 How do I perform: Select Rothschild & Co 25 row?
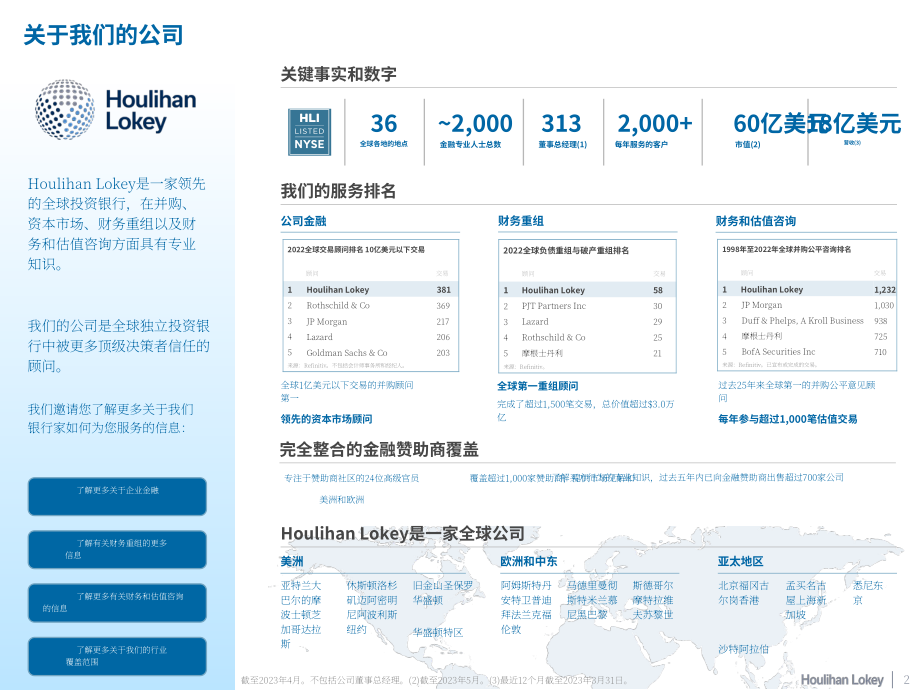tap(587, 337)
